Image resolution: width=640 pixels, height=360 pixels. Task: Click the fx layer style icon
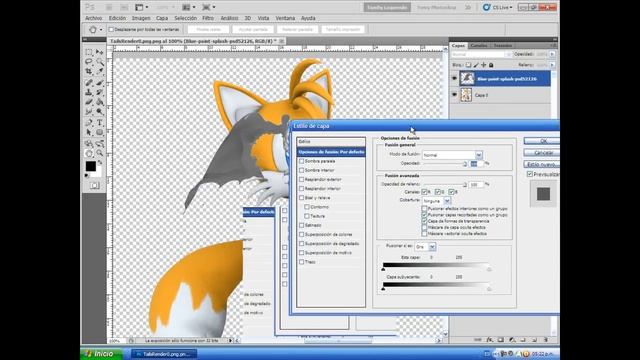489,340
